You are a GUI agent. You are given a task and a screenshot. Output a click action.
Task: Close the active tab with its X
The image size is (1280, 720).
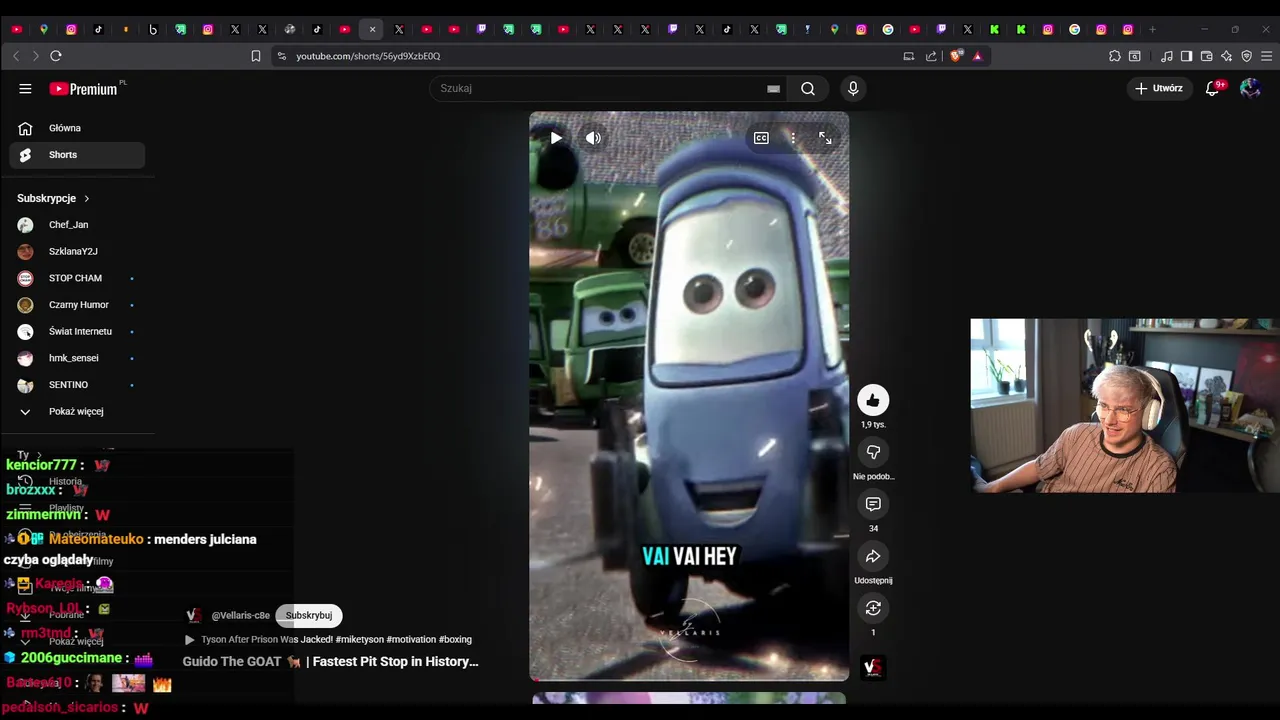click(x=372, y=30)
